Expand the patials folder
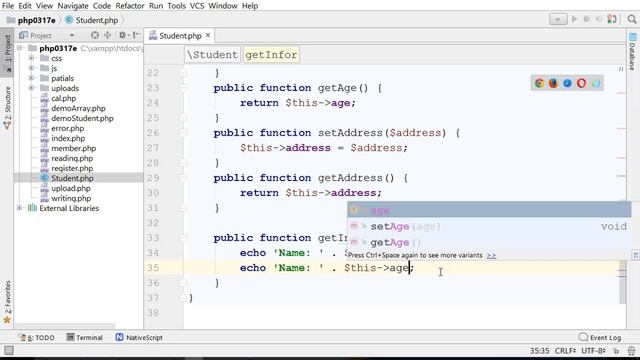640x360 pixels. pos(31,78)
